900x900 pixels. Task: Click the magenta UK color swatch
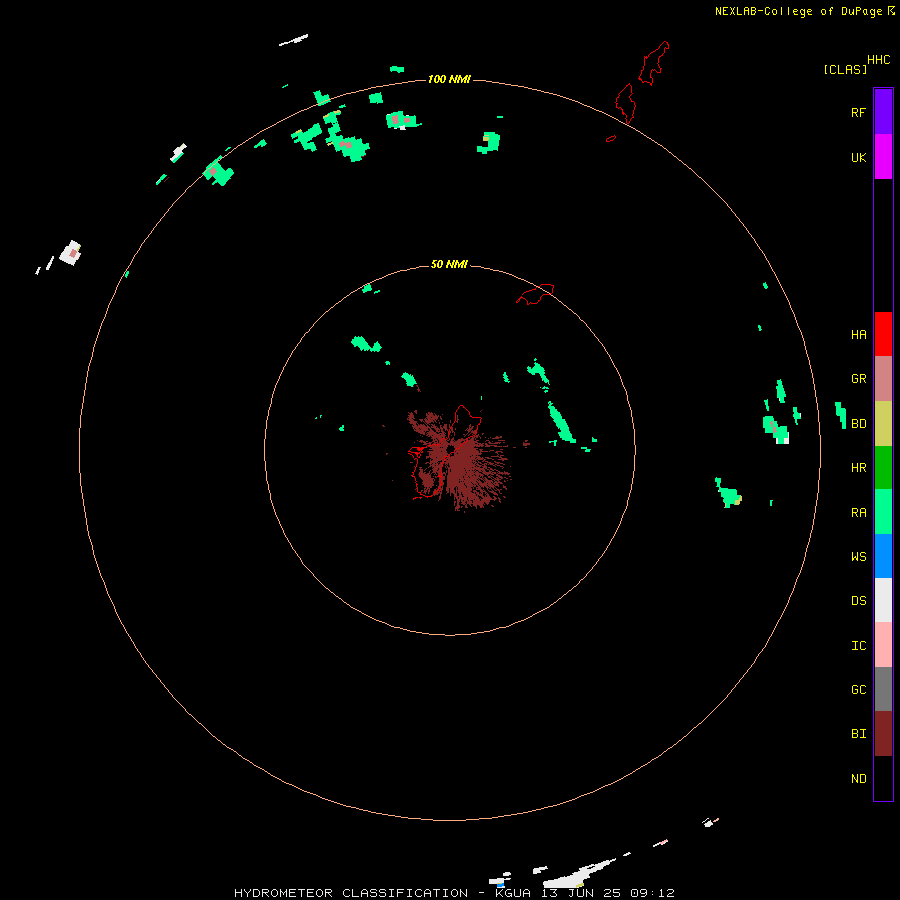coord(883,157)
